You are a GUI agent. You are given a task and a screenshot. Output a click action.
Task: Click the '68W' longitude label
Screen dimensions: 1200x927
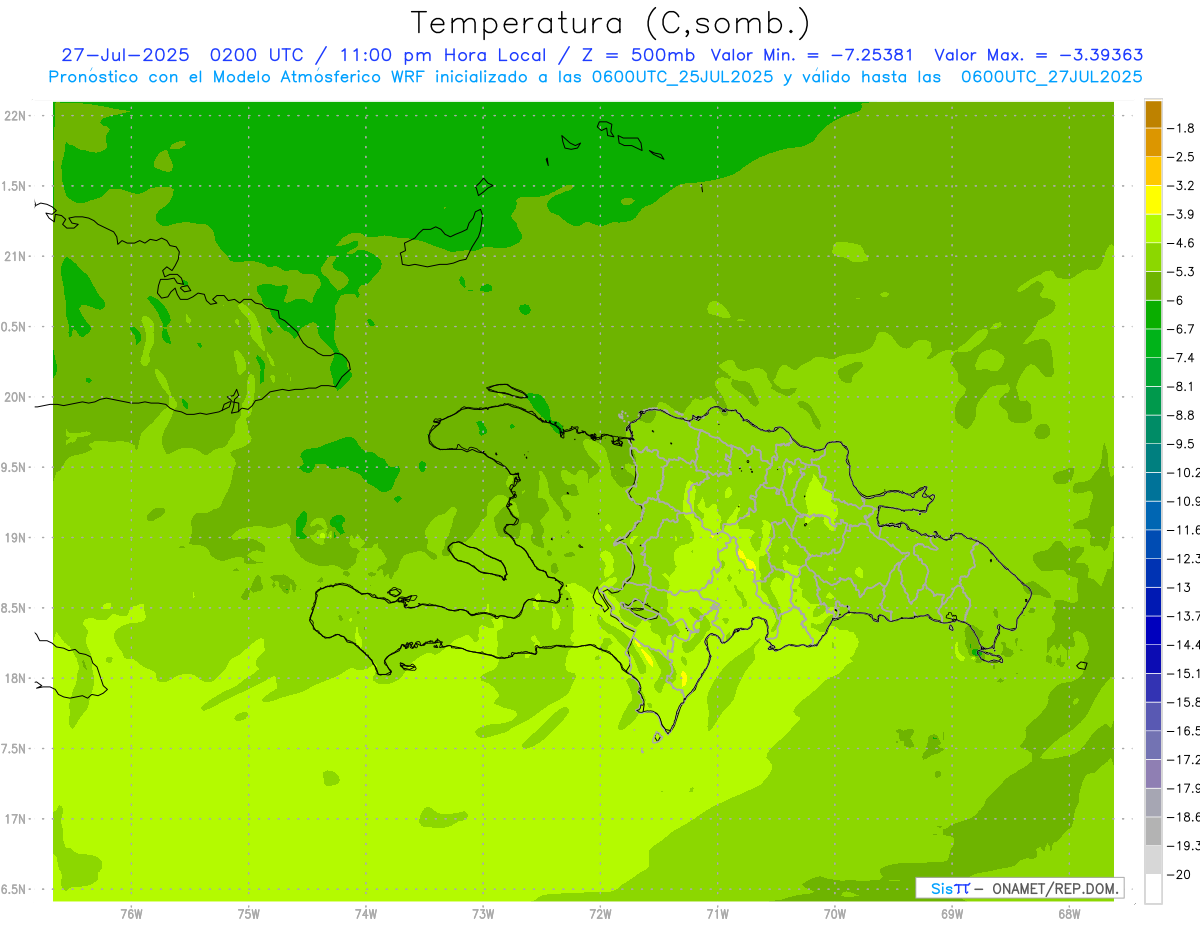(1069, 914)
